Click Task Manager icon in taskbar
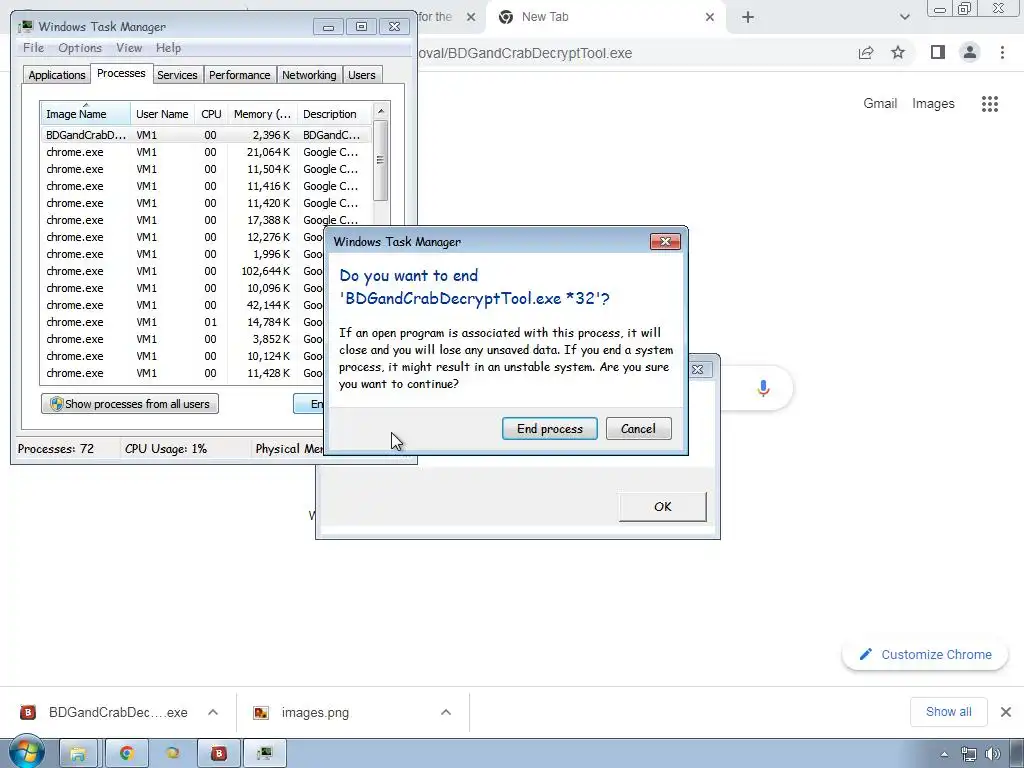The height and width of the screenshot is (768, 1024). (x=264, y=754)
